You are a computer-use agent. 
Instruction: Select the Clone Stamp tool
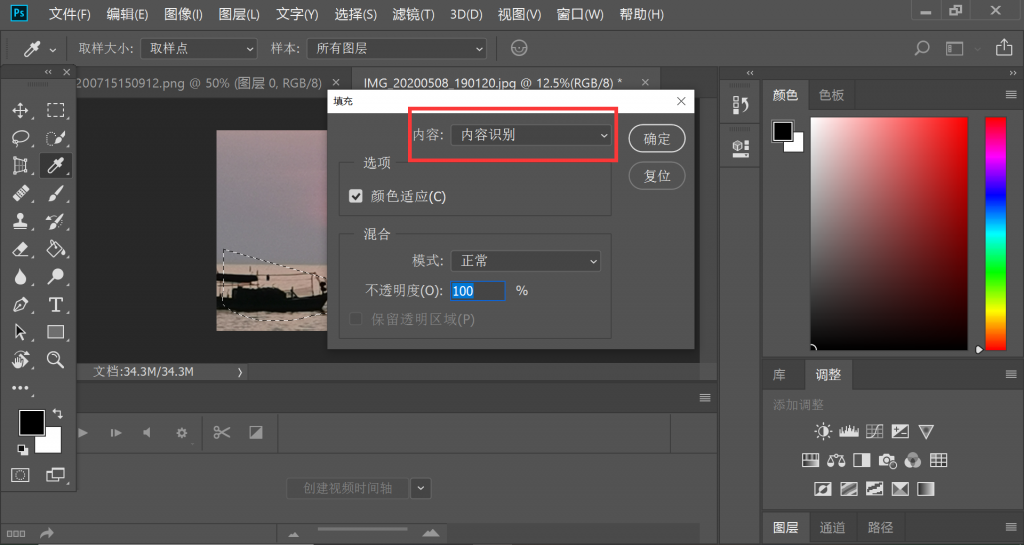click(20, 221)
